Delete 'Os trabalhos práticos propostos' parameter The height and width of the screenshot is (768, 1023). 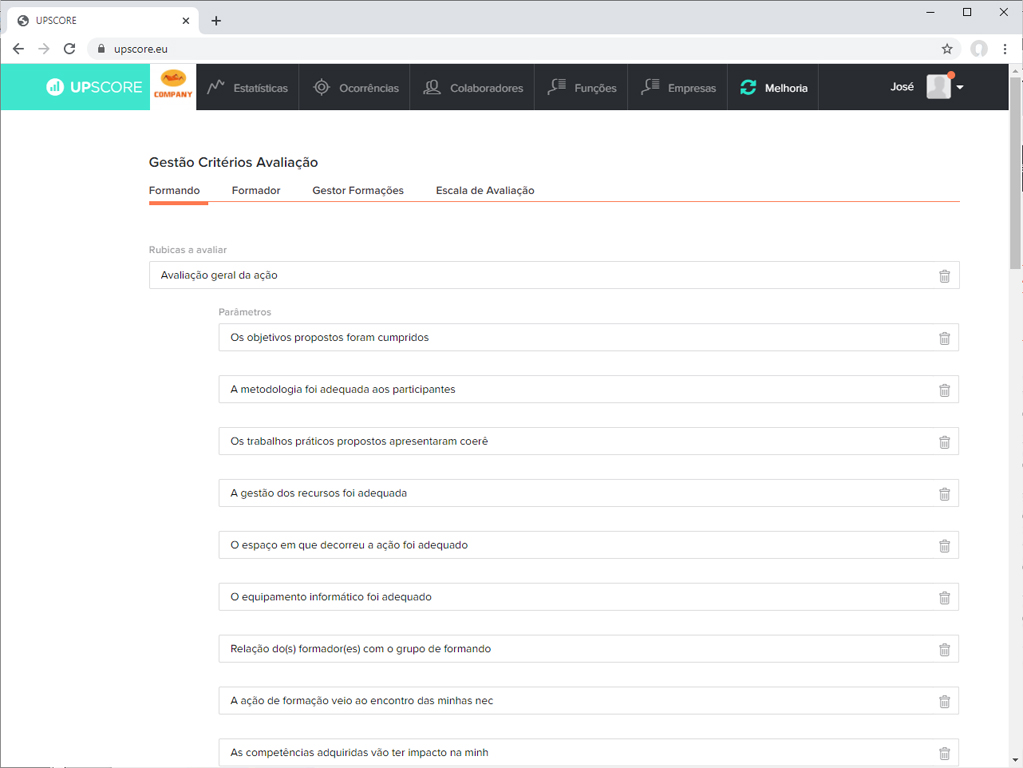point(944,442)
